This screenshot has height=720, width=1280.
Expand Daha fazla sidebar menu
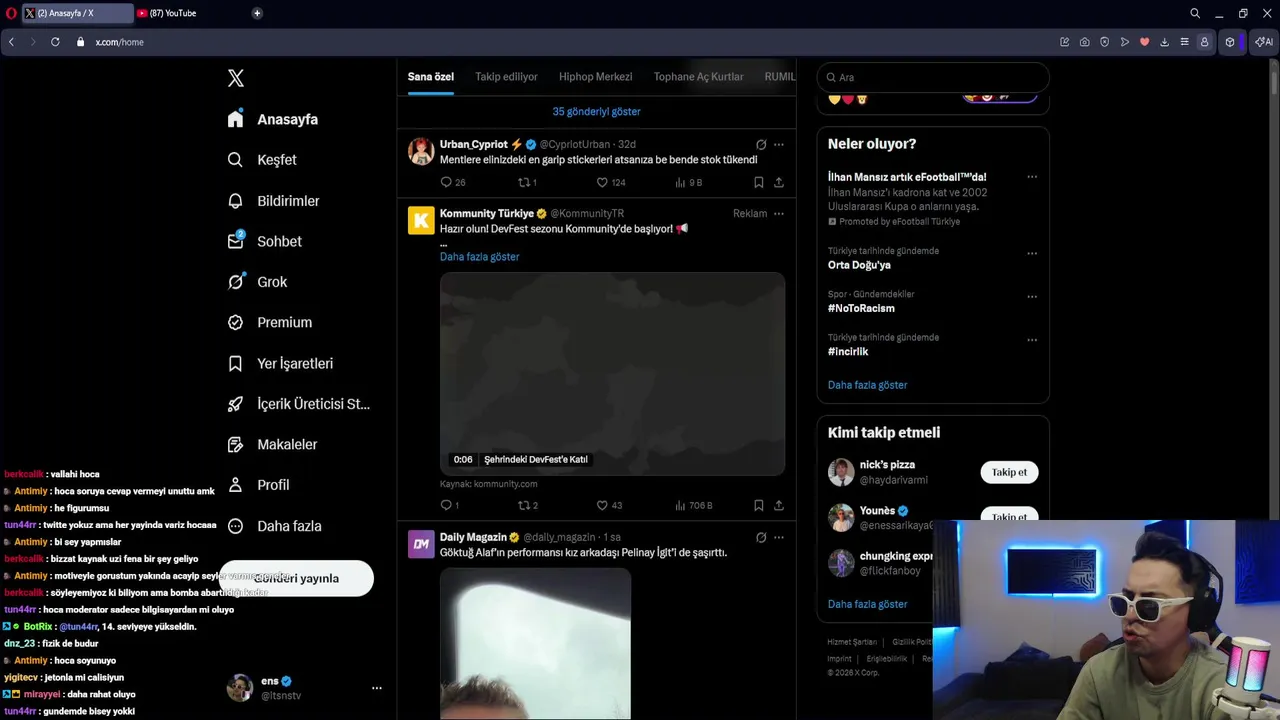point(274,526)
